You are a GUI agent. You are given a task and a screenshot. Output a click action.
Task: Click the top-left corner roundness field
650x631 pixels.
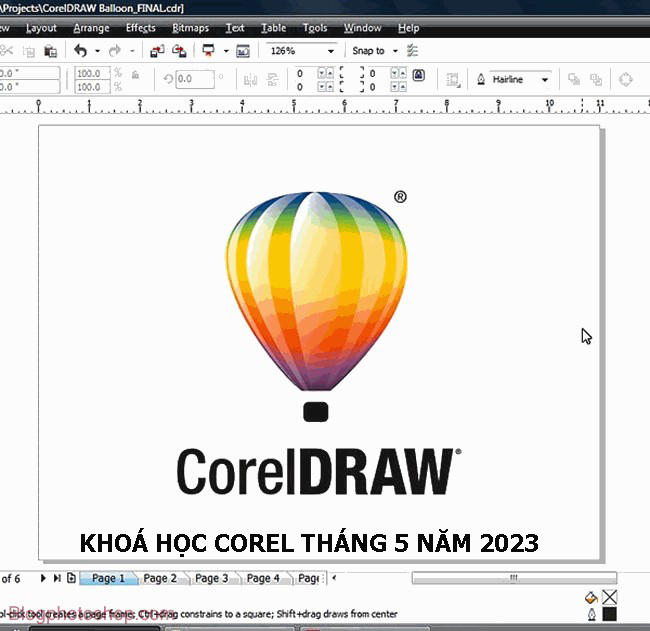(305, 73)
